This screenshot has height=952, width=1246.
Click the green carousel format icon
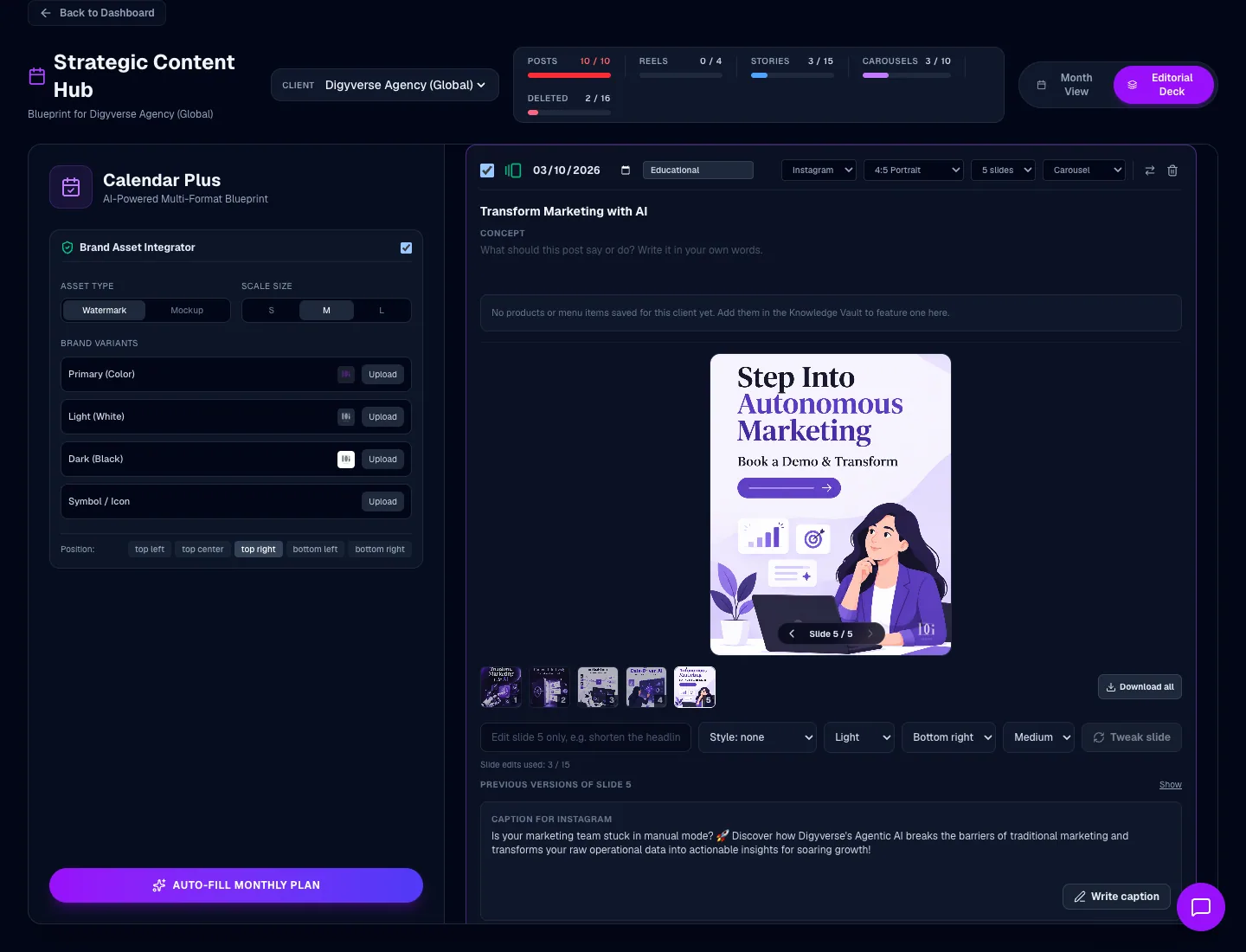(x=513, y=170)
